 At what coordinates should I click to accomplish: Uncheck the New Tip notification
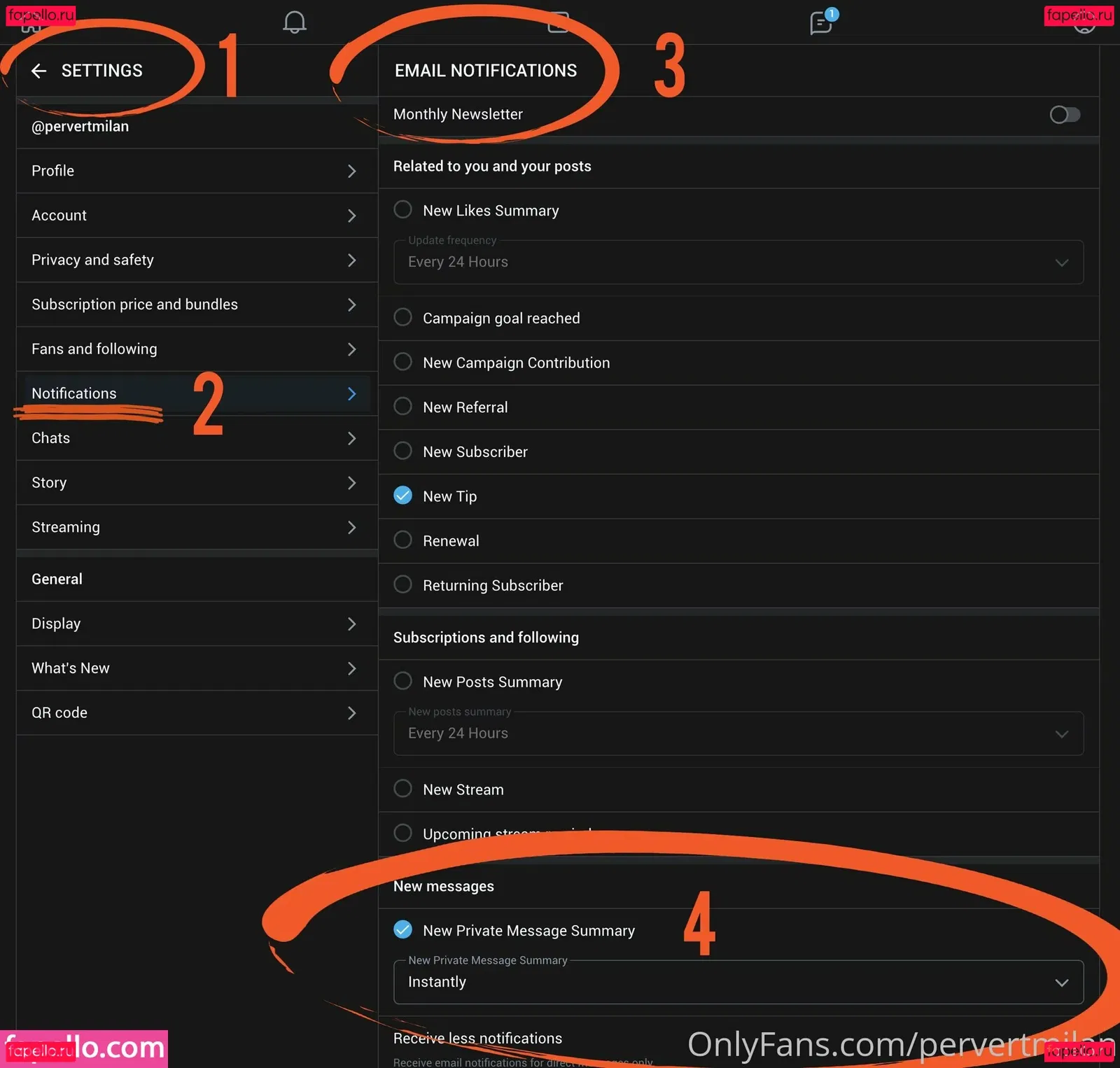coord(403,496)
